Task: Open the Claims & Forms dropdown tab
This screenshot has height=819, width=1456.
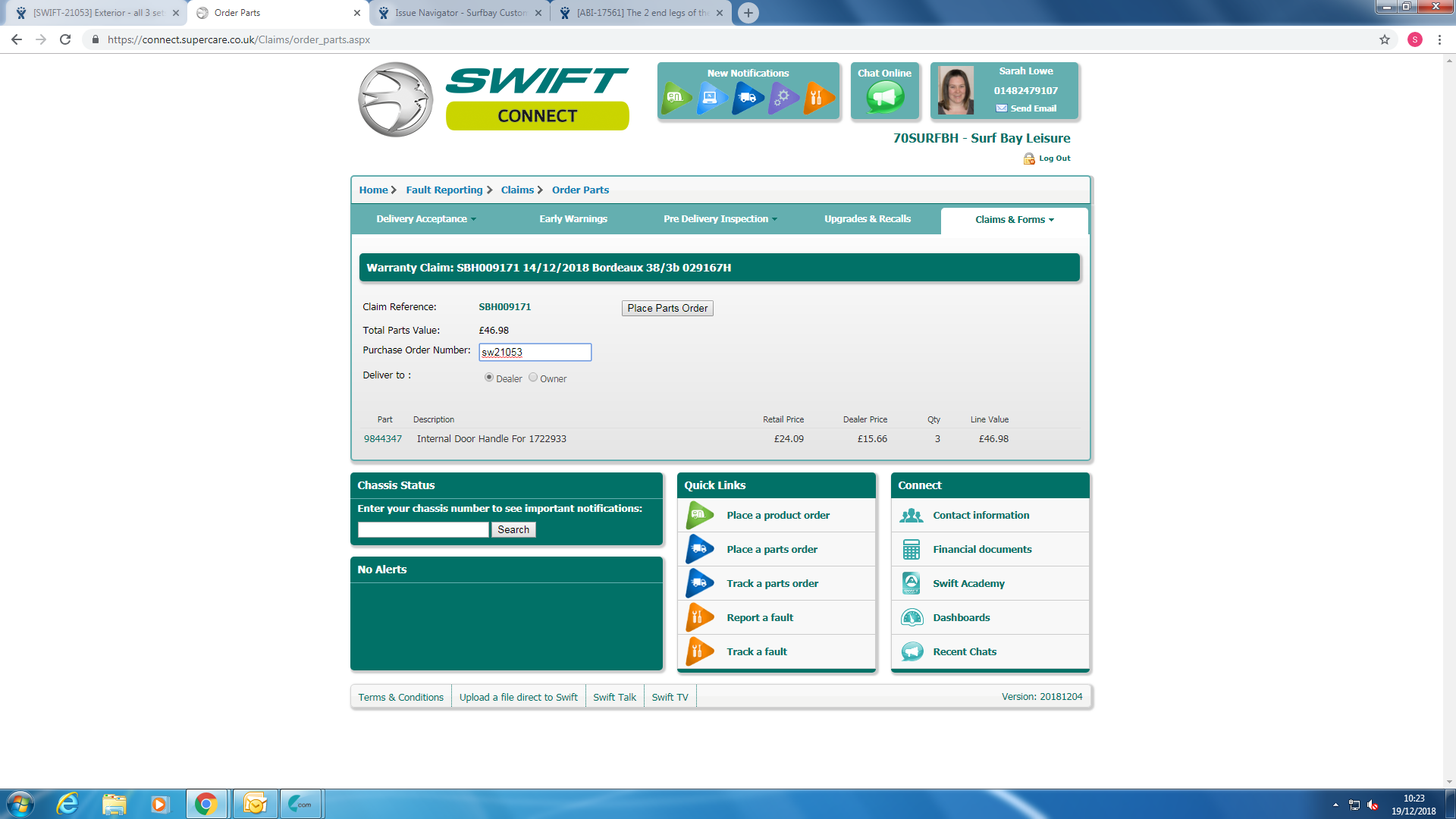Action: pos(1014,220)
